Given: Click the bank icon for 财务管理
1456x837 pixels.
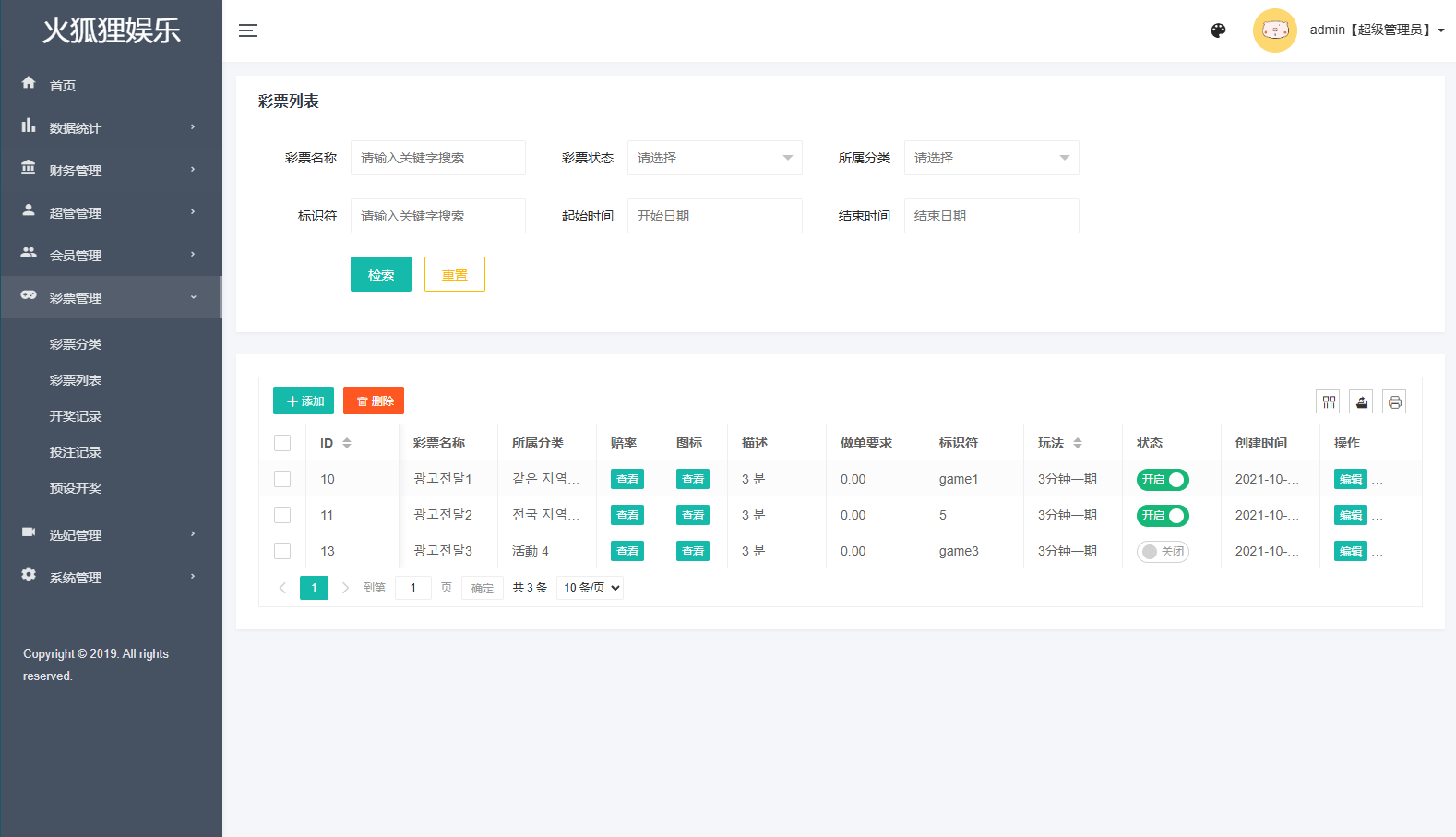Looking at the screenshot, I should (x=29, y=168).
